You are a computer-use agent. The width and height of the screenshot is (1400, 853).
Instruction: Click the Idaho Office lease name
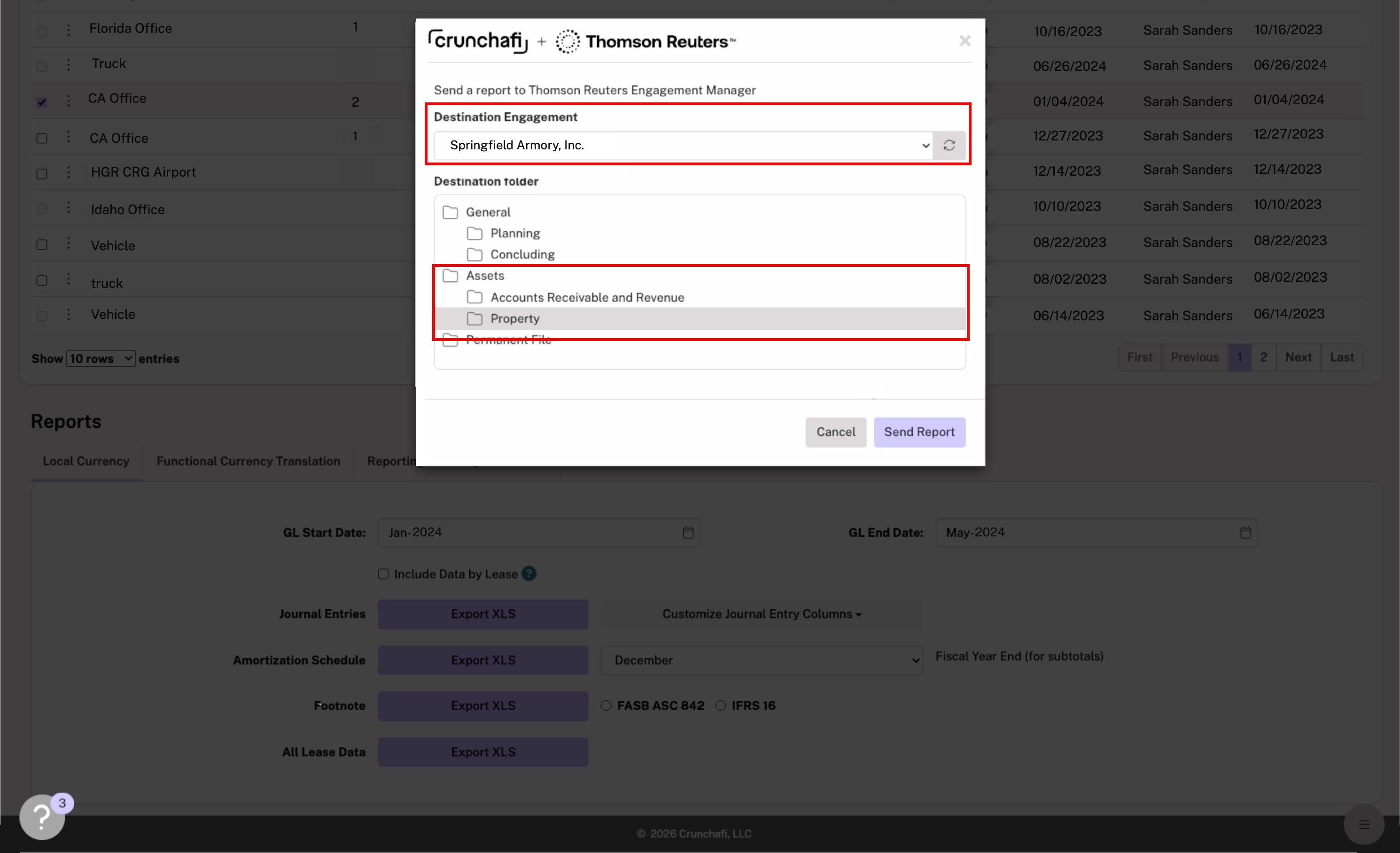(128, 209)
